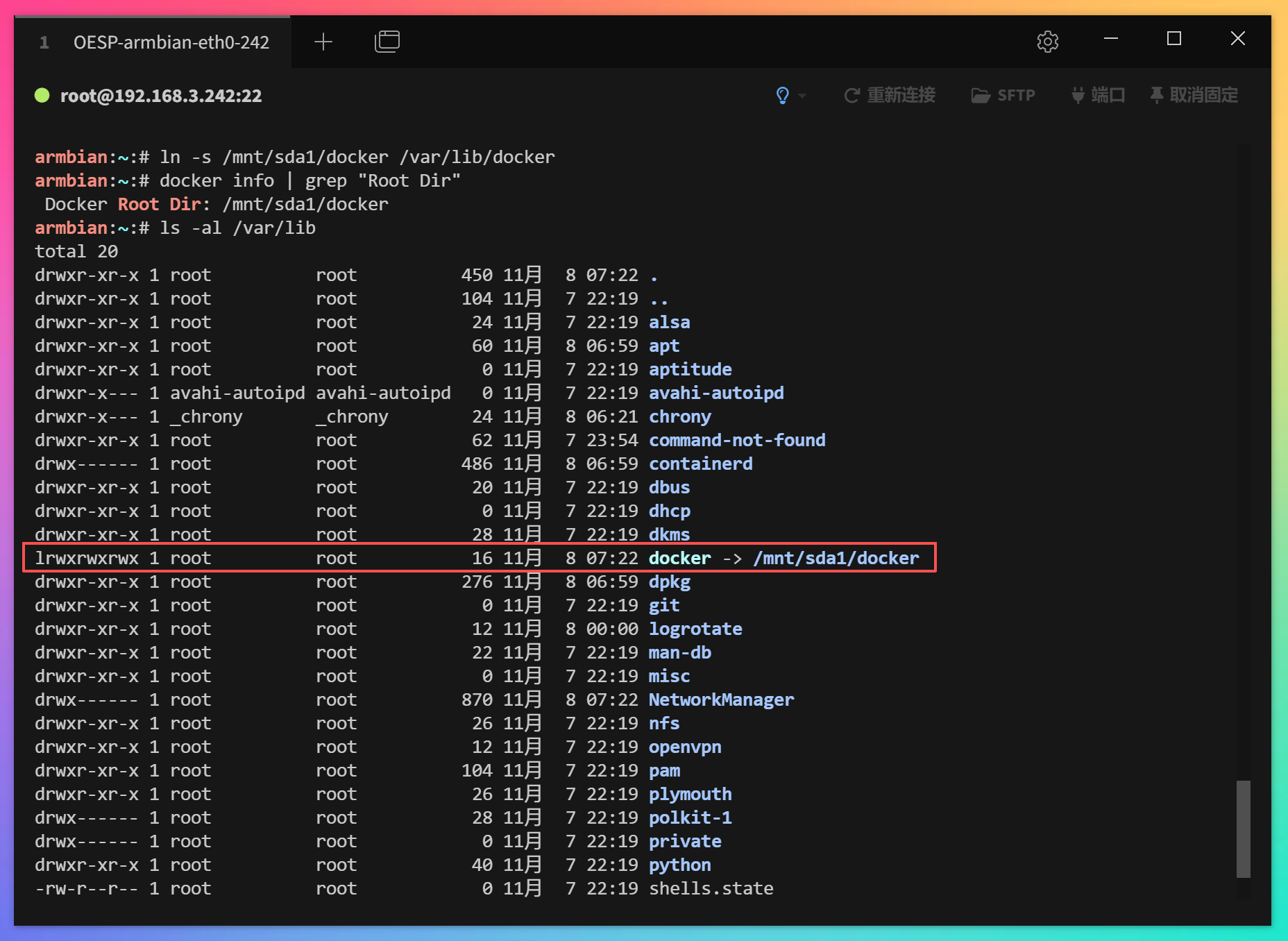1288x941 pixels.
Task: Minimize the terminal window
Action: tap(1111, 39)
